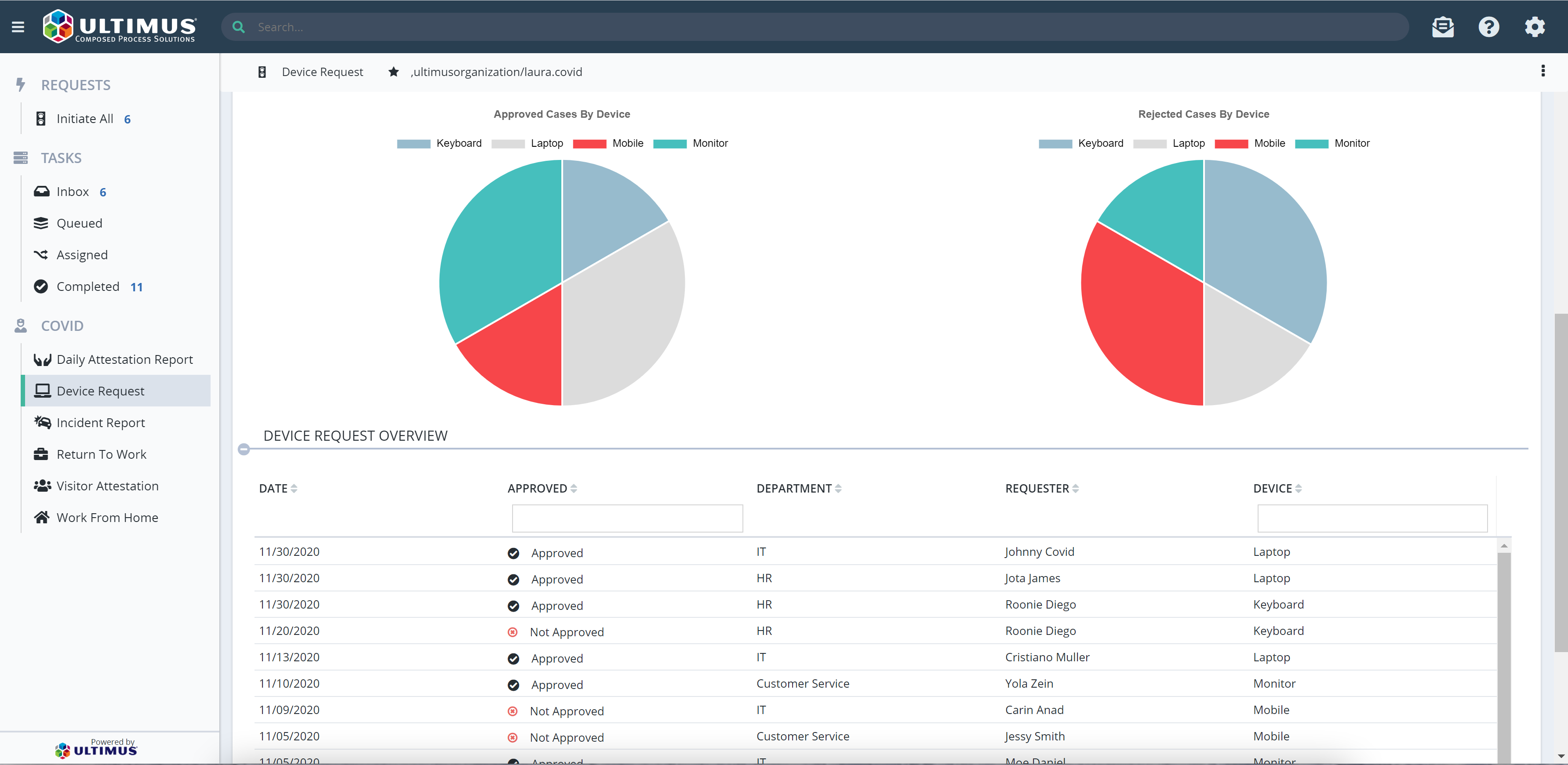The image size is (1568, 765).
Task: Click the help question-mark icon
Action: click(1488, 27)
